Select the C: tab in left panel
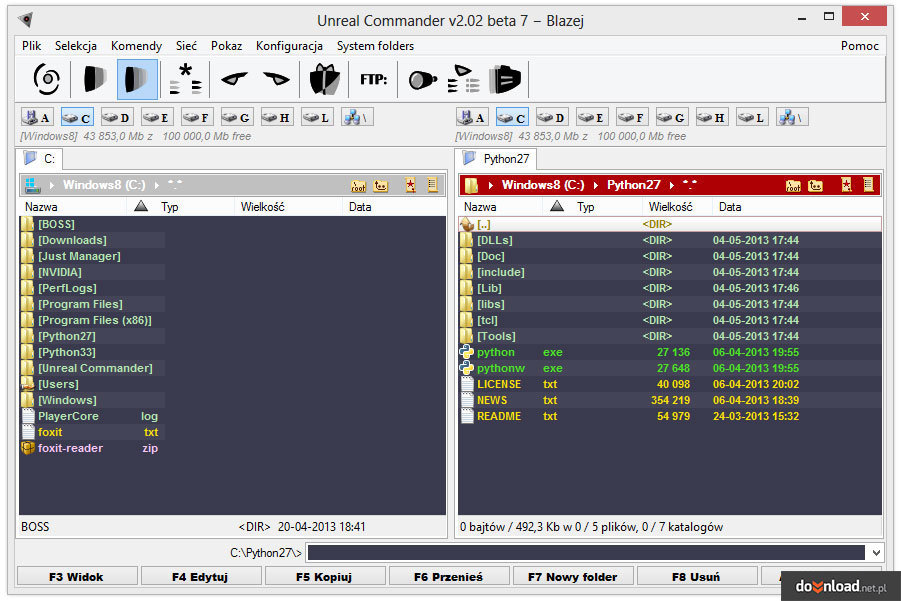901x601 pixels. 39,159
